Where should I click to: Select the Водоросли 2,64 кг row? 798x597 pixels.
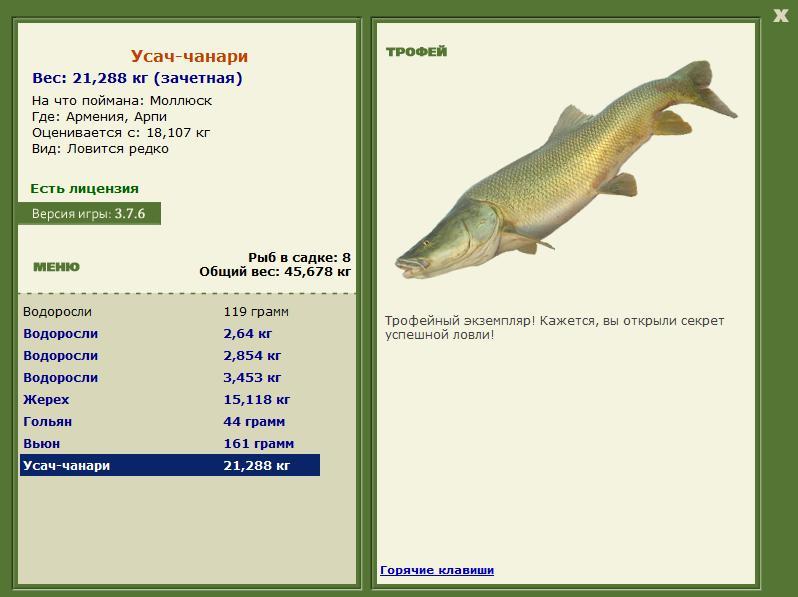coord(170,333)
